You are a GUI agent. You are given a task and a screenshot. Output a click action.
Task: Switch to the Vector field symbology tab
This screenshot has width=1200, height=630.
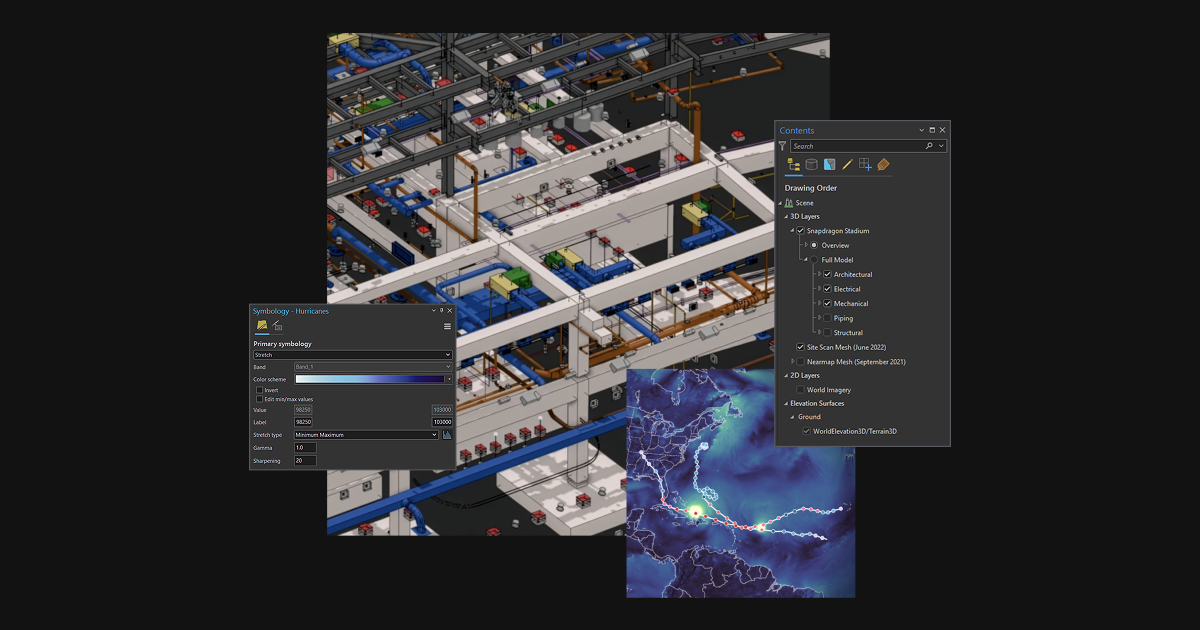coord(276,325)
